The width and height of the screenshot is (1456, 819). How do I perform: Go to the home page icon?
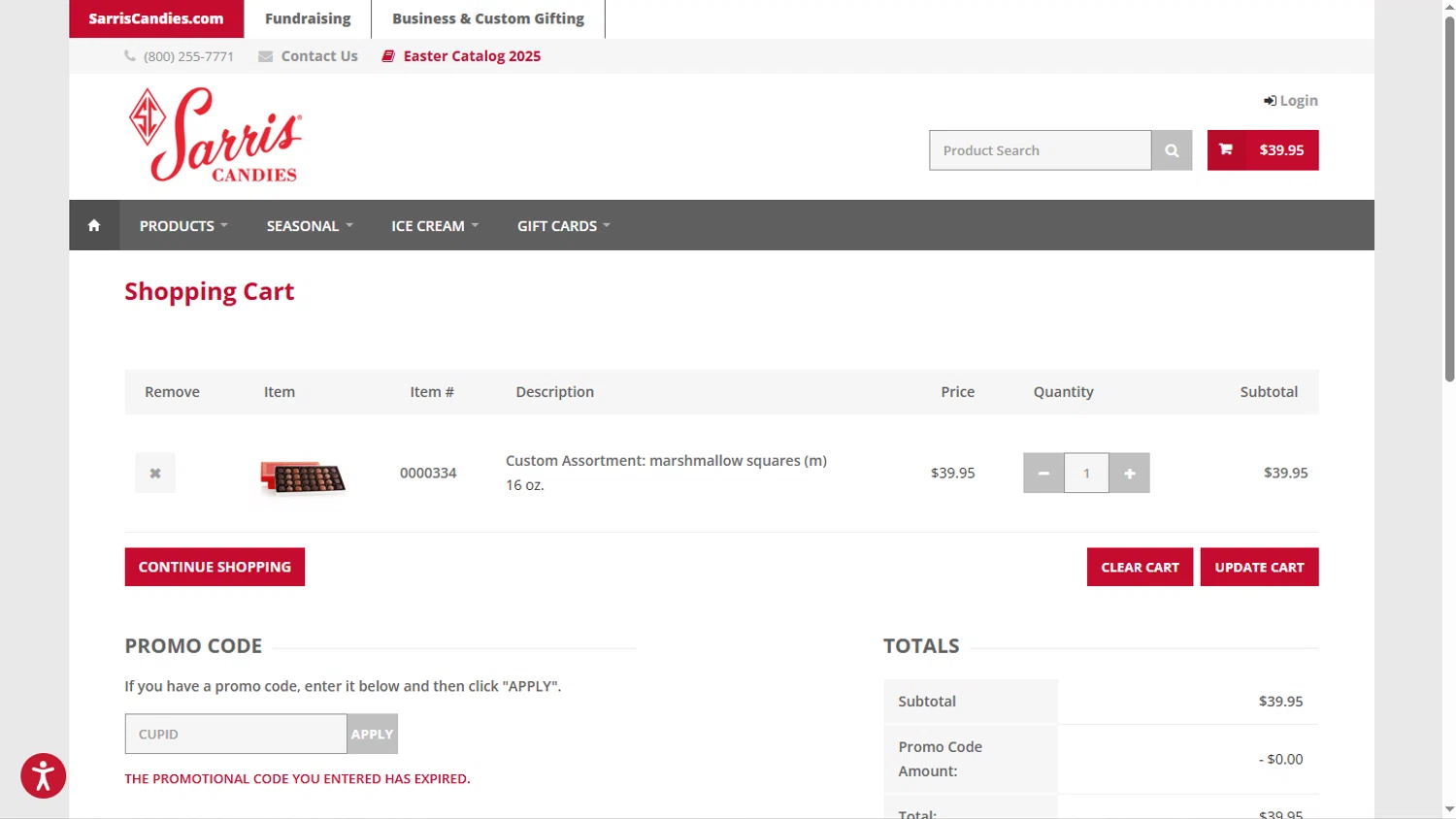point(94,225)
